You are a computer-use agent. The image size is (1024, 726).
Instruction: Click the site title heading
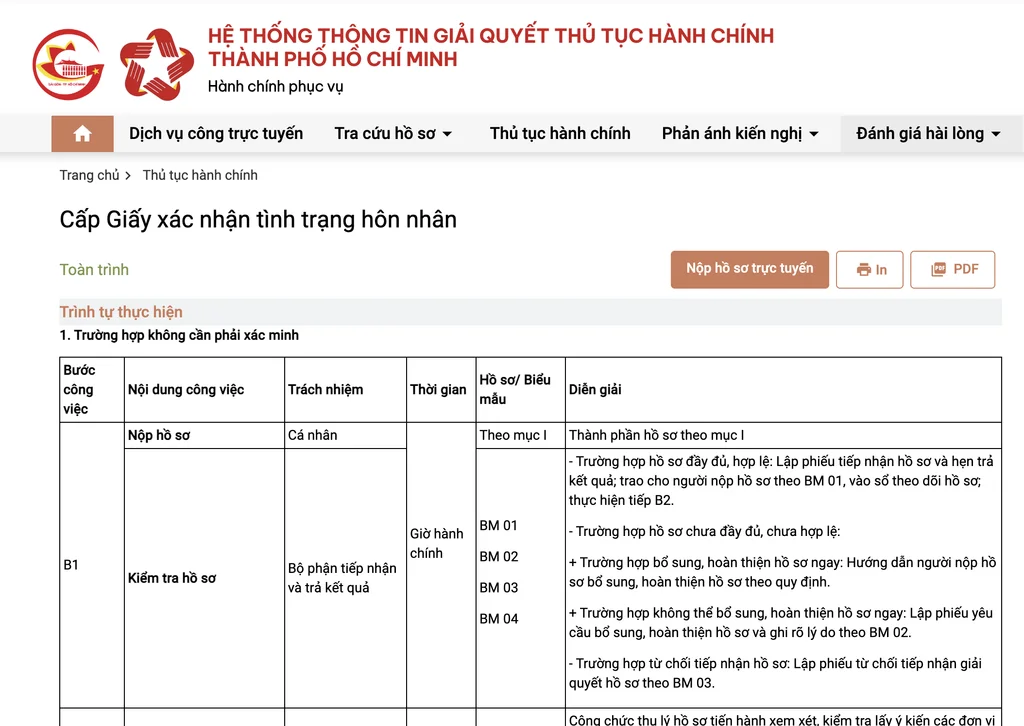click(491, 47)
